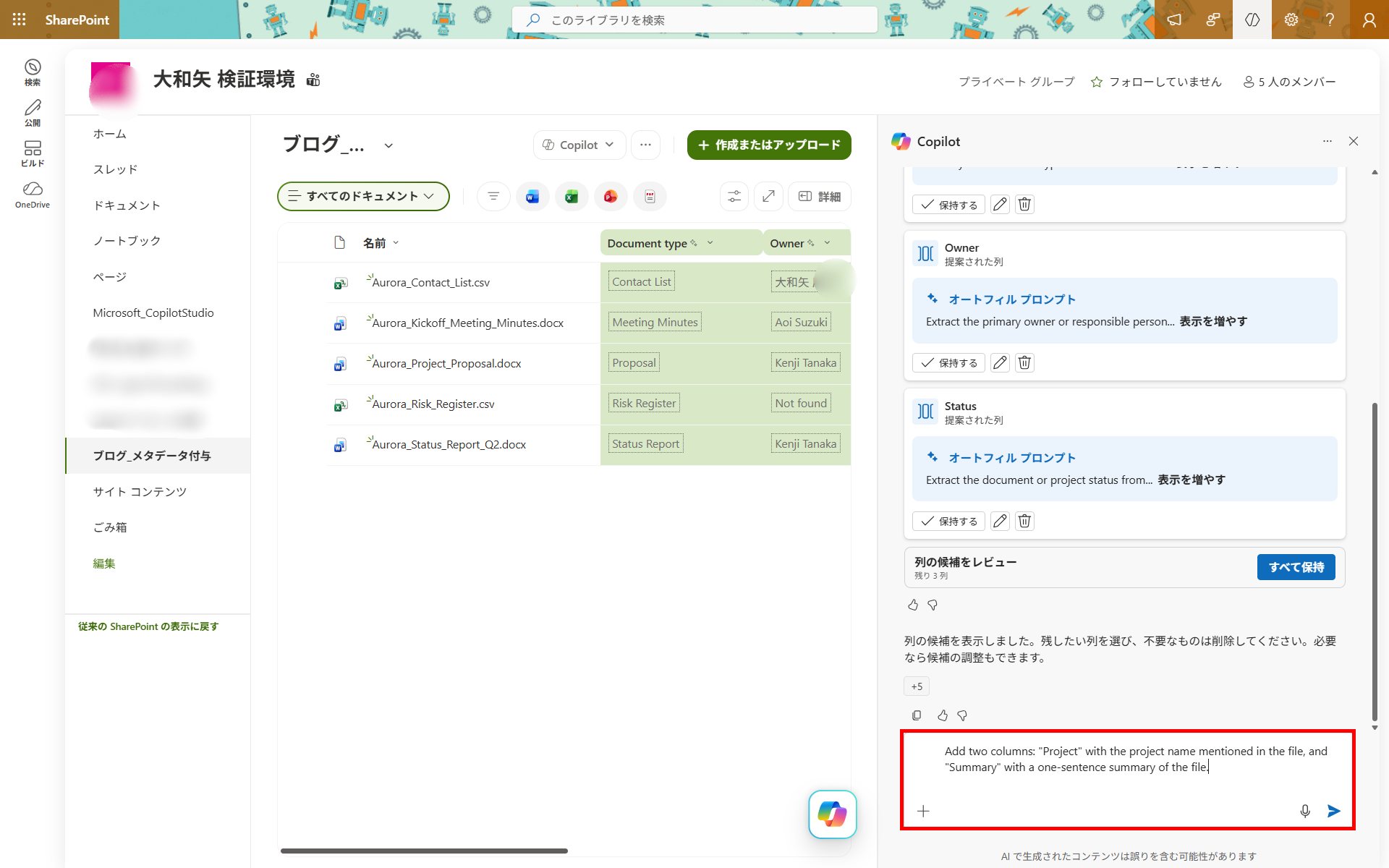Open ページ in site navigation
The width and height of the screenshot is (1389, 868).
[109, 277]
